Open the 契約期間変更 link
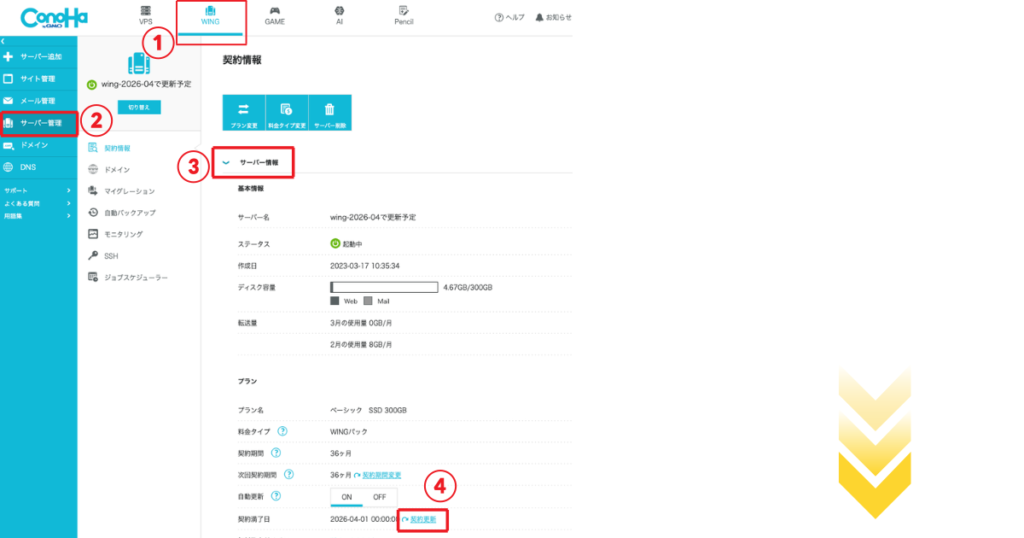 click(x=381, y=475)
